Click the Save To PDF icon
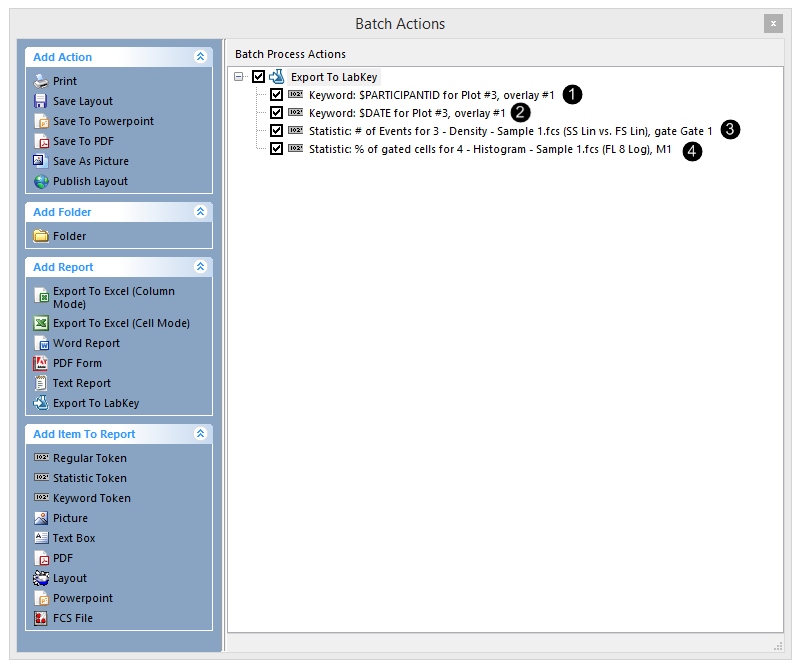 coord(41,141)
